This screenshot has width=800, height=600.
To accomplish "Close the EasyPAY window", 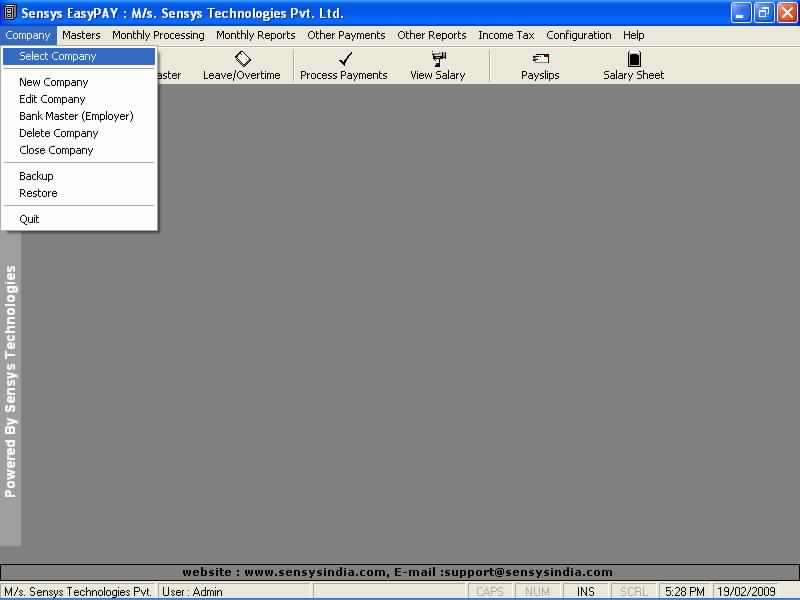I will [x=787, y=12].
